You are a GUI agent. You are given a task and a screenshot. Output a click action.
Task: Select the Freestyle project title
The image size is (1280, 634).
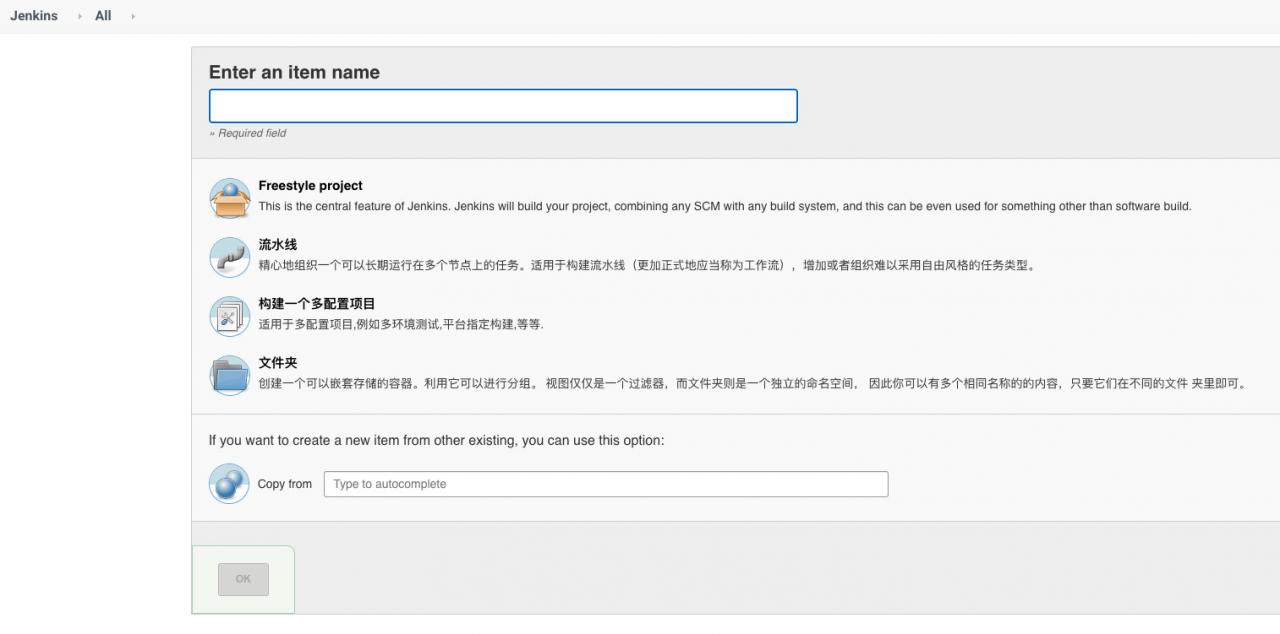tap(310, 186)
